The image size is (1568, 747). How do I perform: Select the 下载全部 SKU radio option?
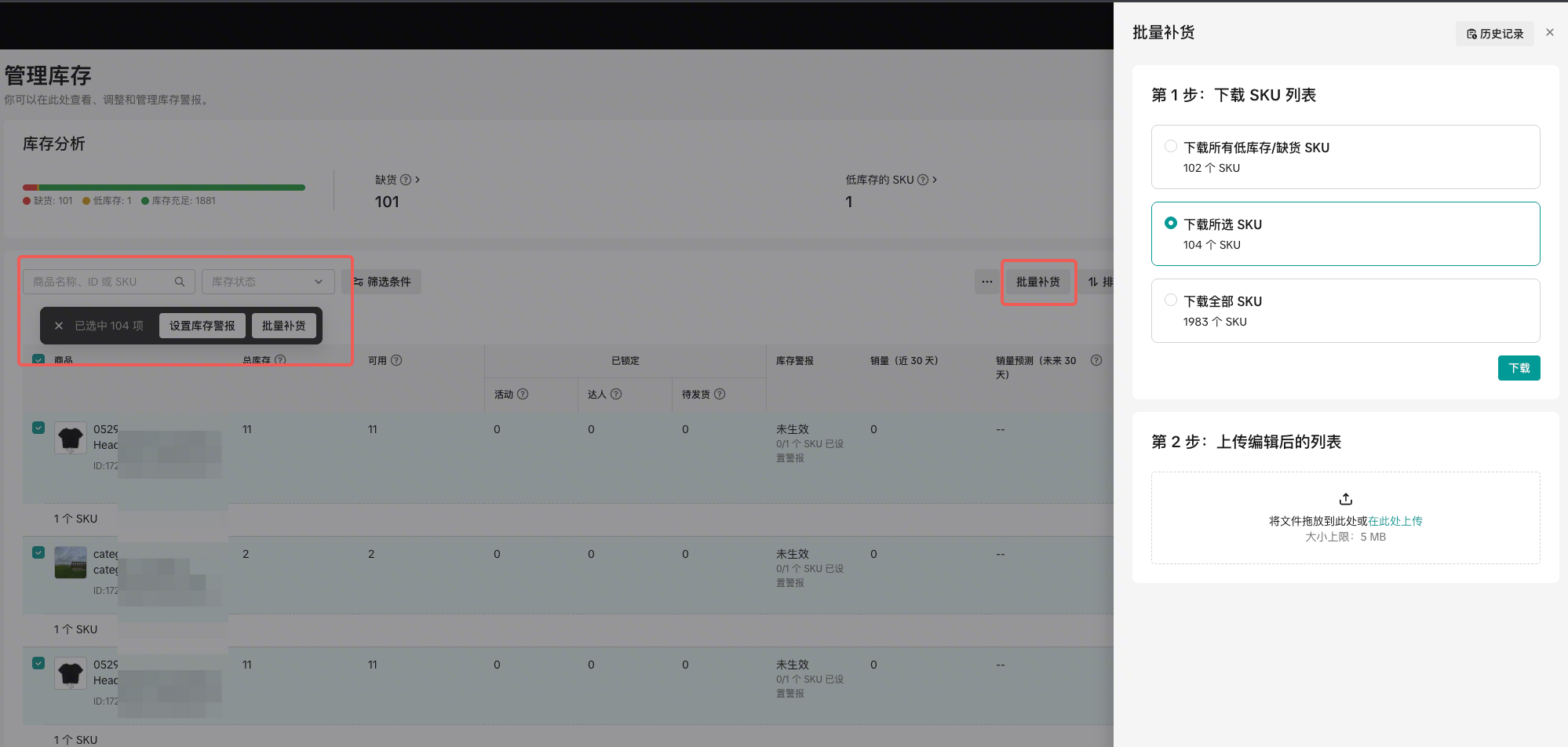[1171, 301]
